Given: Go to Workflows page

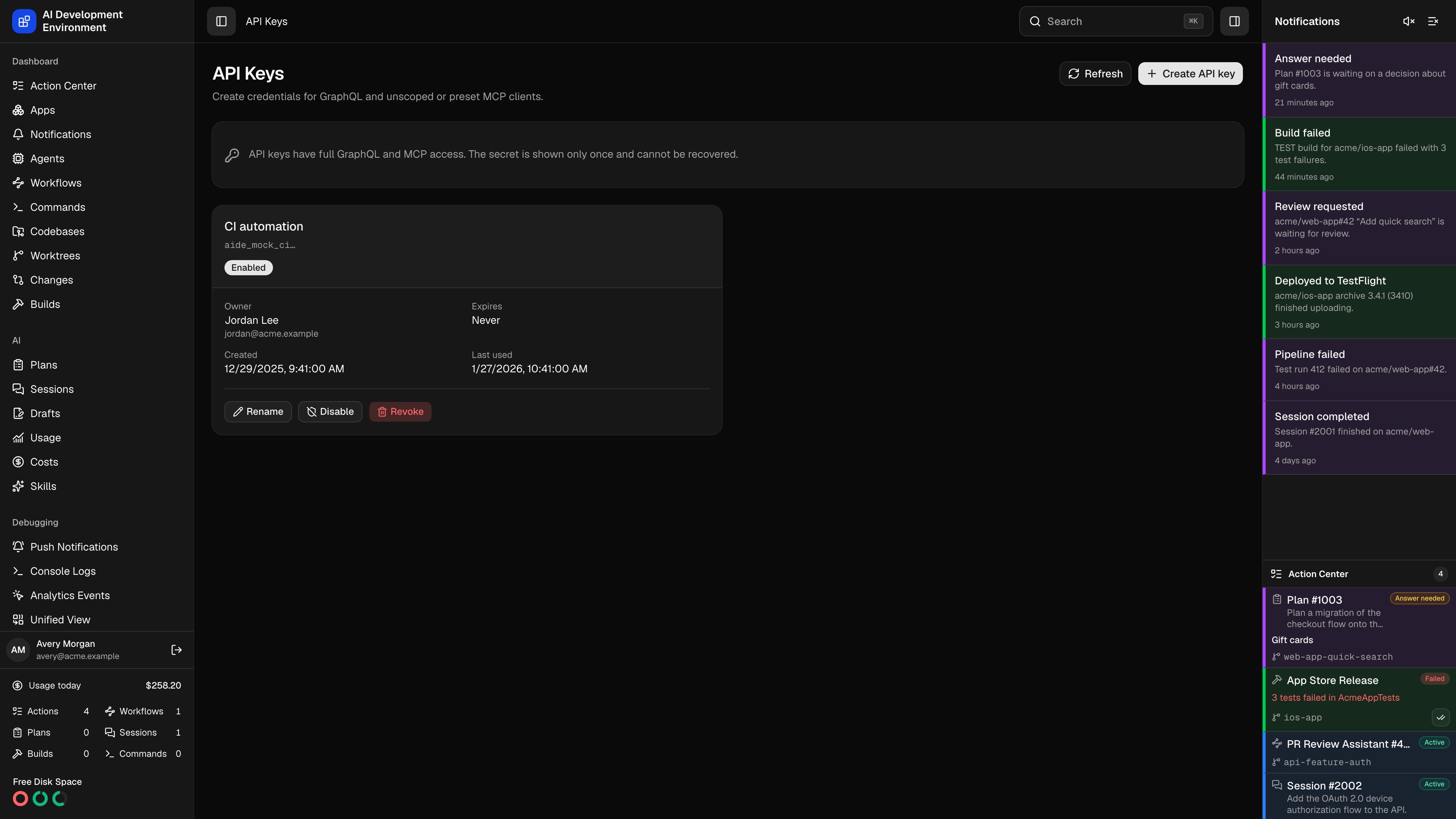Looking at the screenshot, I should [97, 183].
